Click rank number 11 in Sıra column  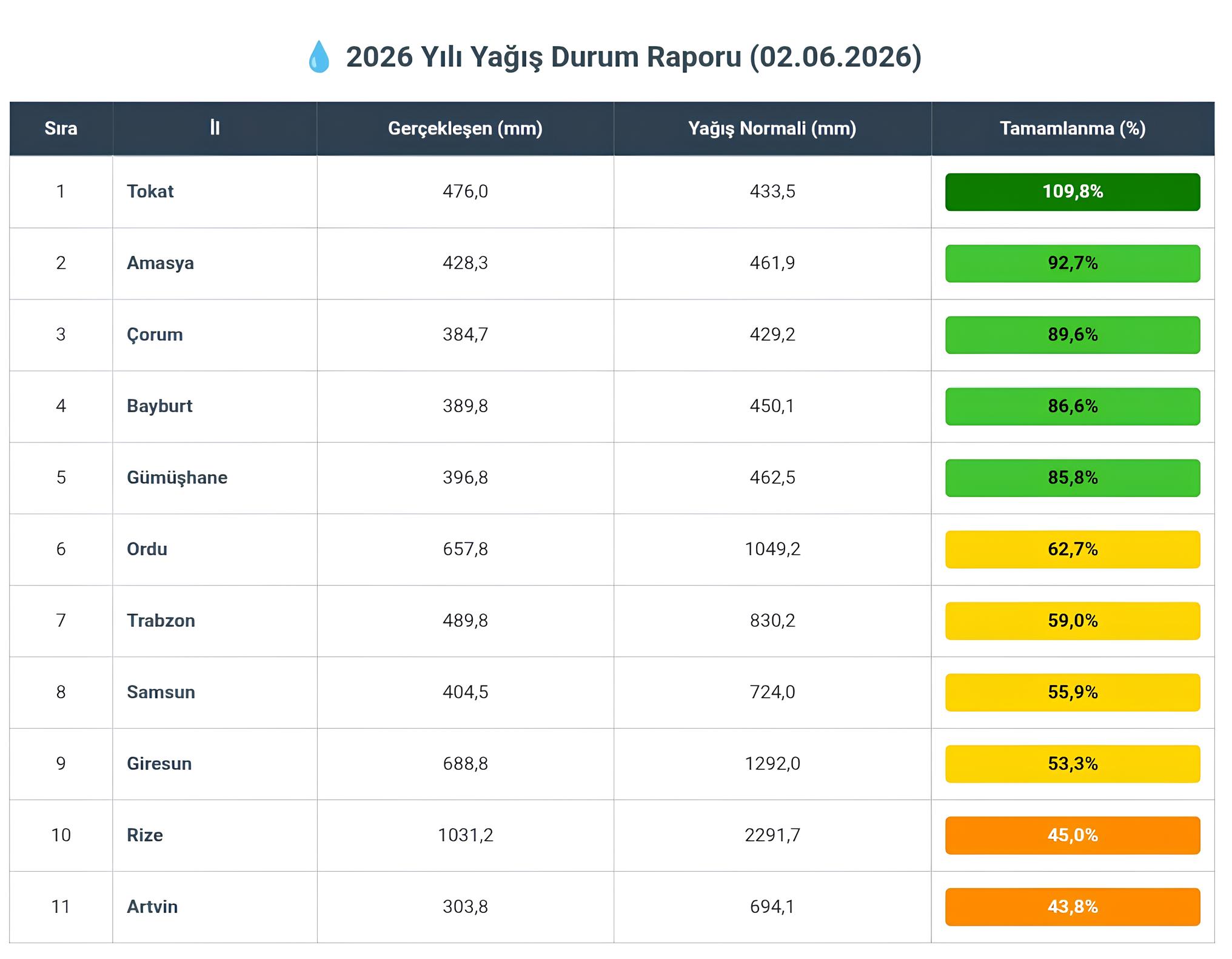coord(61,907)
